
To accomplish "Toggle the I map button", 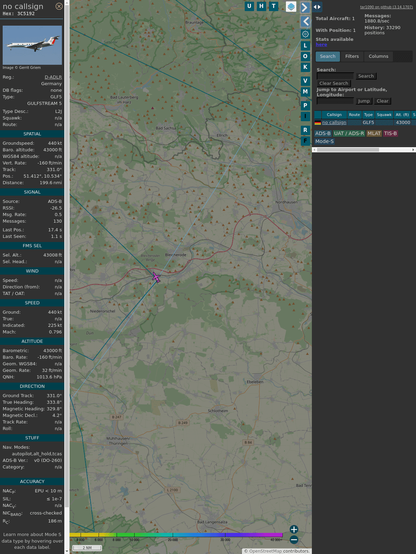I will pos(305,116).
